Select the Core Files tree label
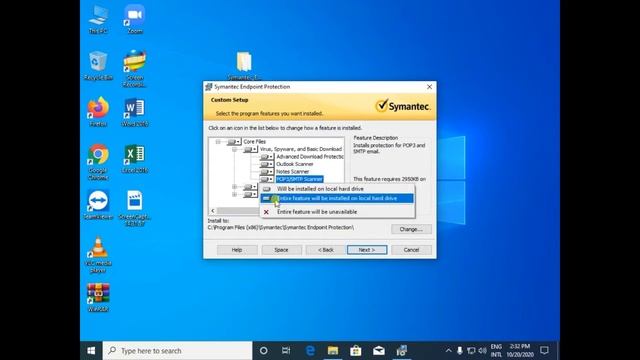 pyautogui.click(x=255, y=142)
